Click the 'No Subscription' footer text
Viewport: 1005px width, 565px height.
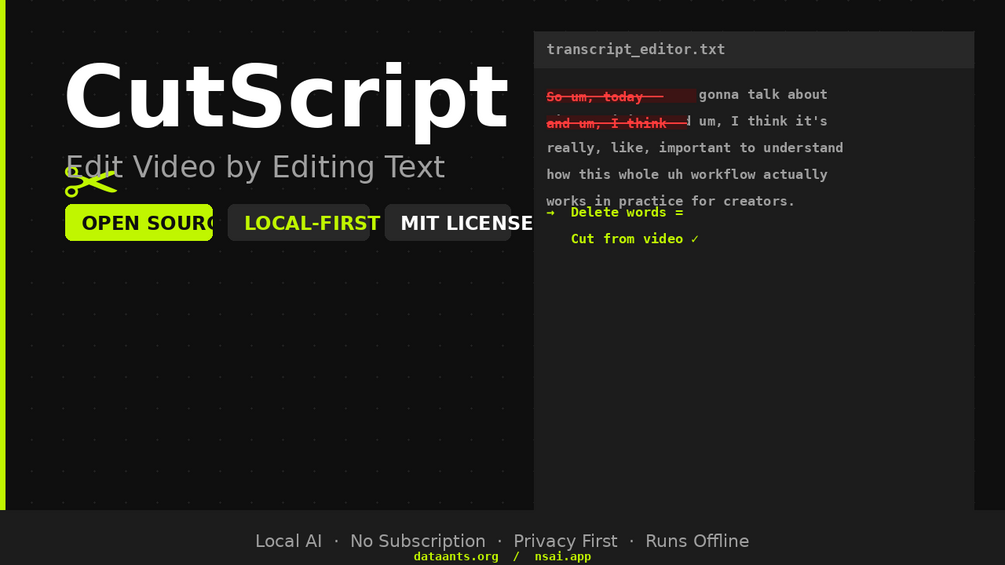(x=418, y=541)
